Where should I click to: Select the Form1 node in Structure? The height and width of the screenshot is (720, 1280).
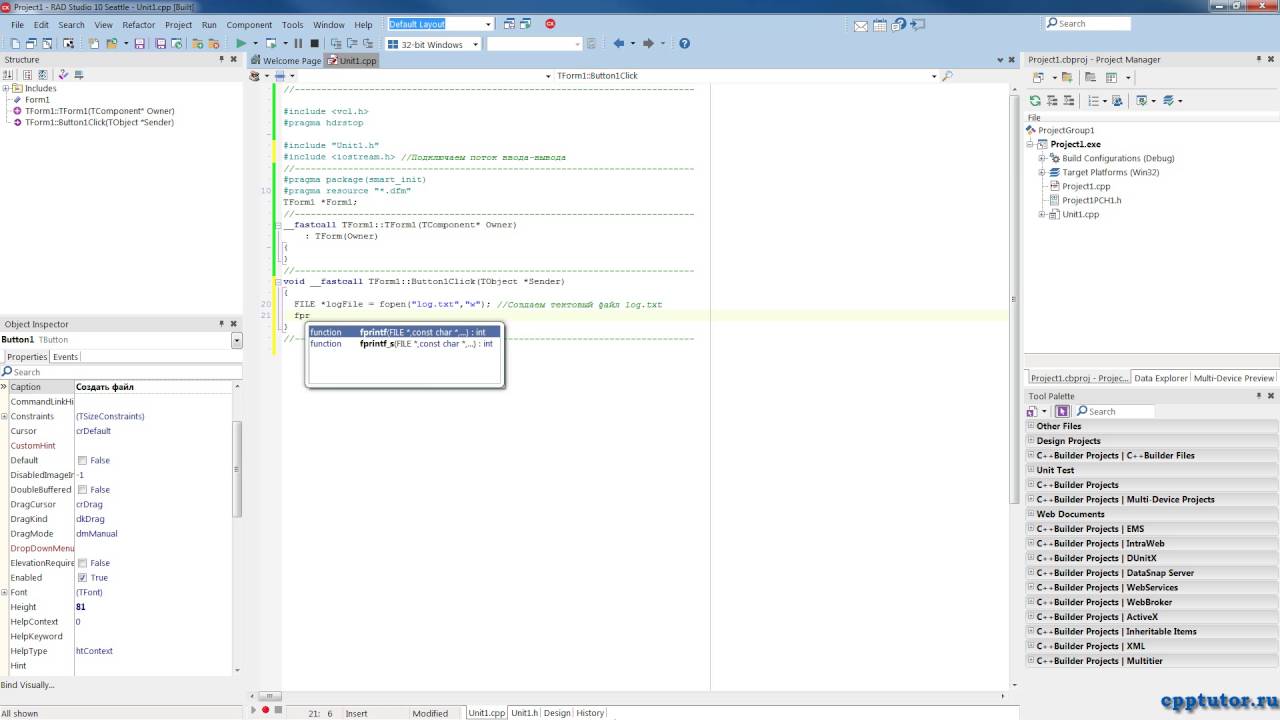tap(37, 100)
